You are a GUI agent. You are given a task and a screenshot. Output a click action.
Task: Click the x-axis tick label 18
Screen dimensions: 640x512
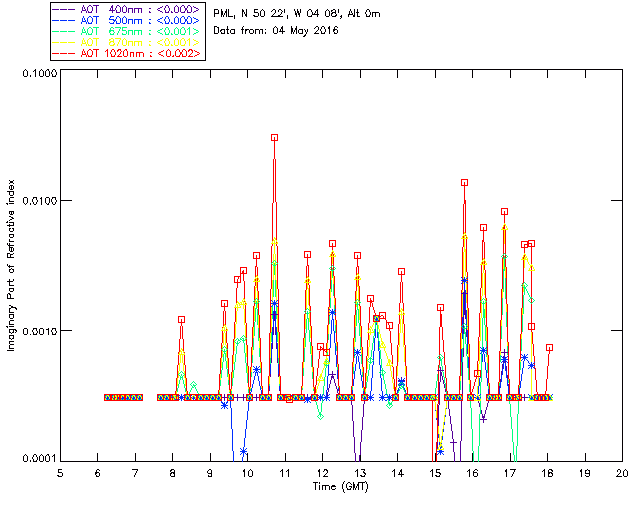pyautogui.click(x=547, y=473)
